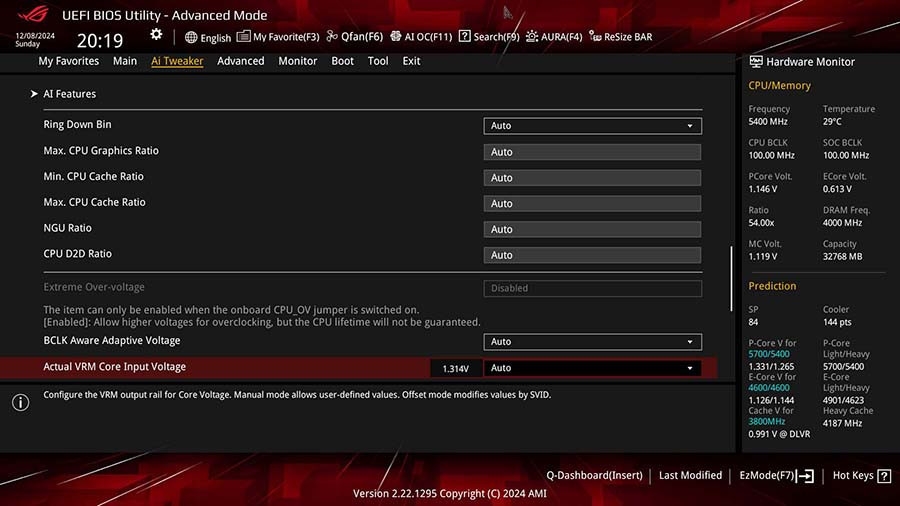
Task: Click the globe language icon
Action: click(x=191, y=37)
